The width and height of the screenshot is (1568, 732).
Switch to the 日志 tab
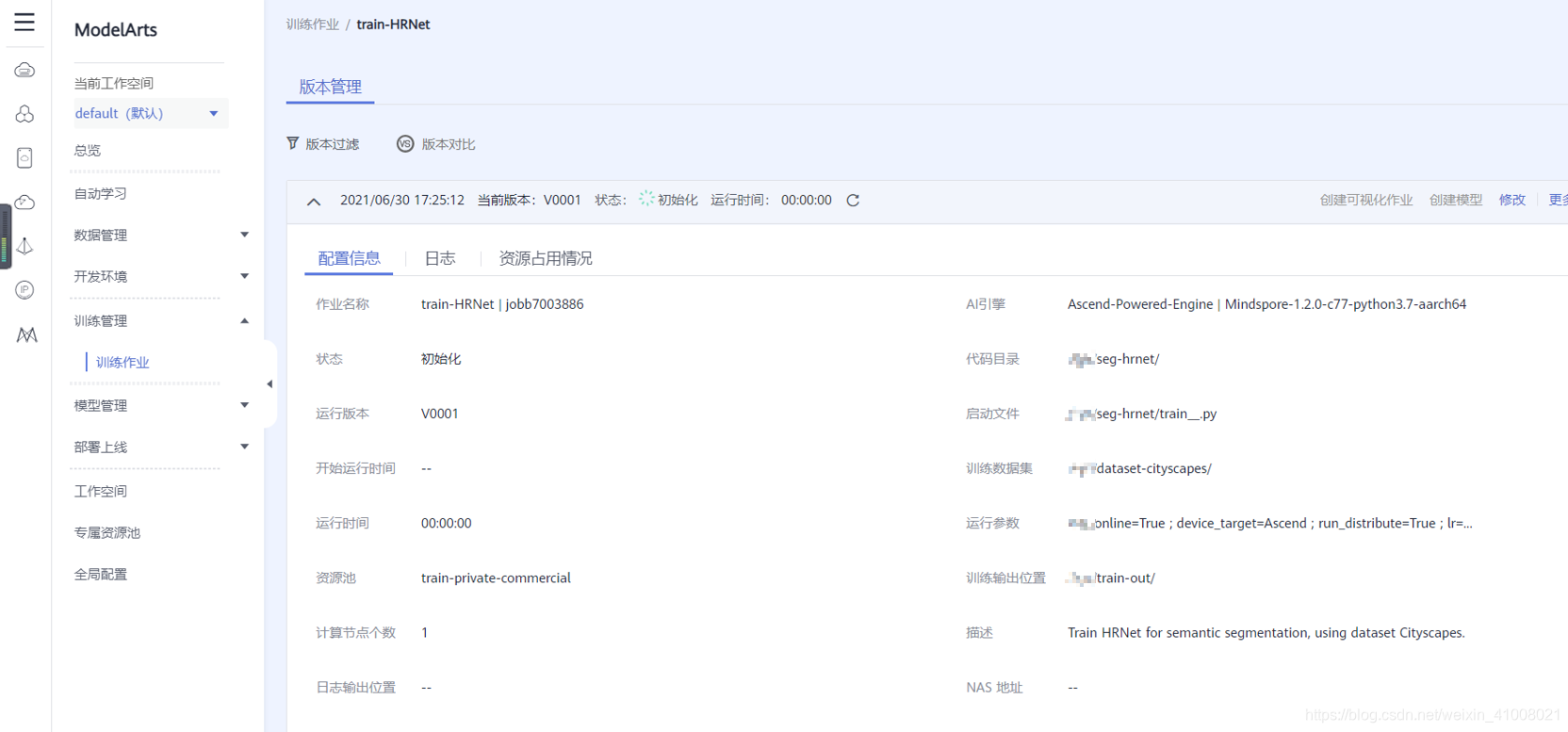tap(440, 258)
